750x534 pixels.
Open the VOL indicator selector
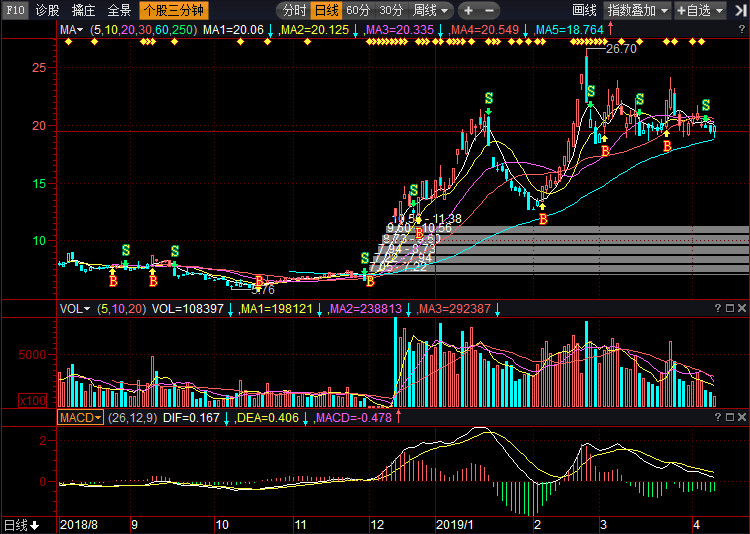[x=74, y=309]
